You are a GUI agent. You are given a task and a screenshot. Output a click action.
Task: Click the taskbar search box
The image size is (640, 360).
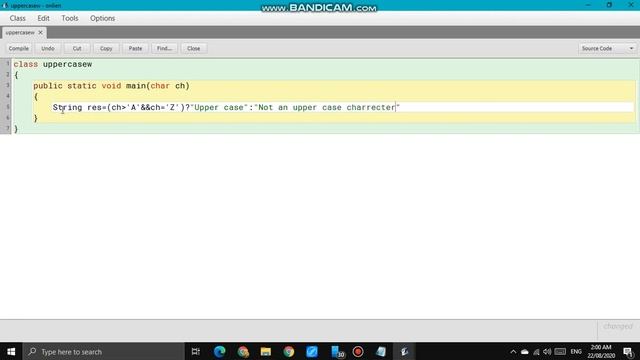tap(104, 351)
